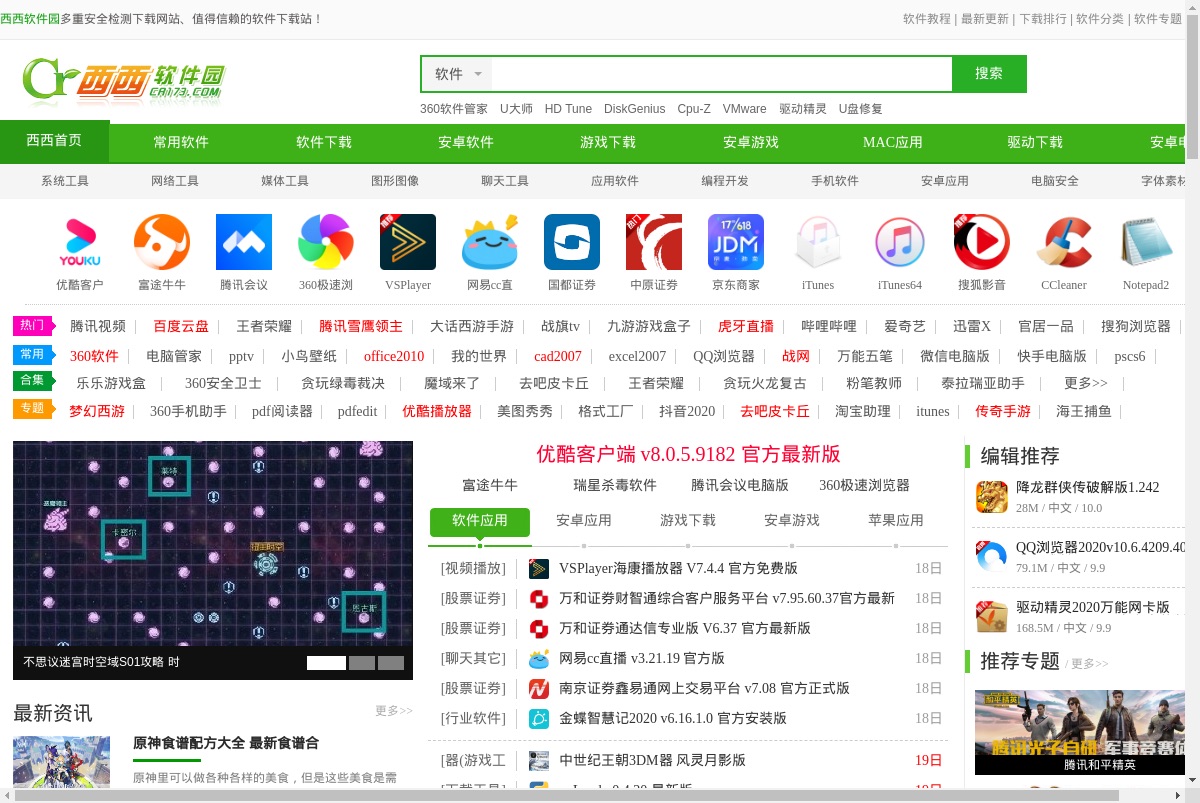Open the Notepad2 app icon
The width and height of the screenshot is (1200, 803).
click(1146, 242)
